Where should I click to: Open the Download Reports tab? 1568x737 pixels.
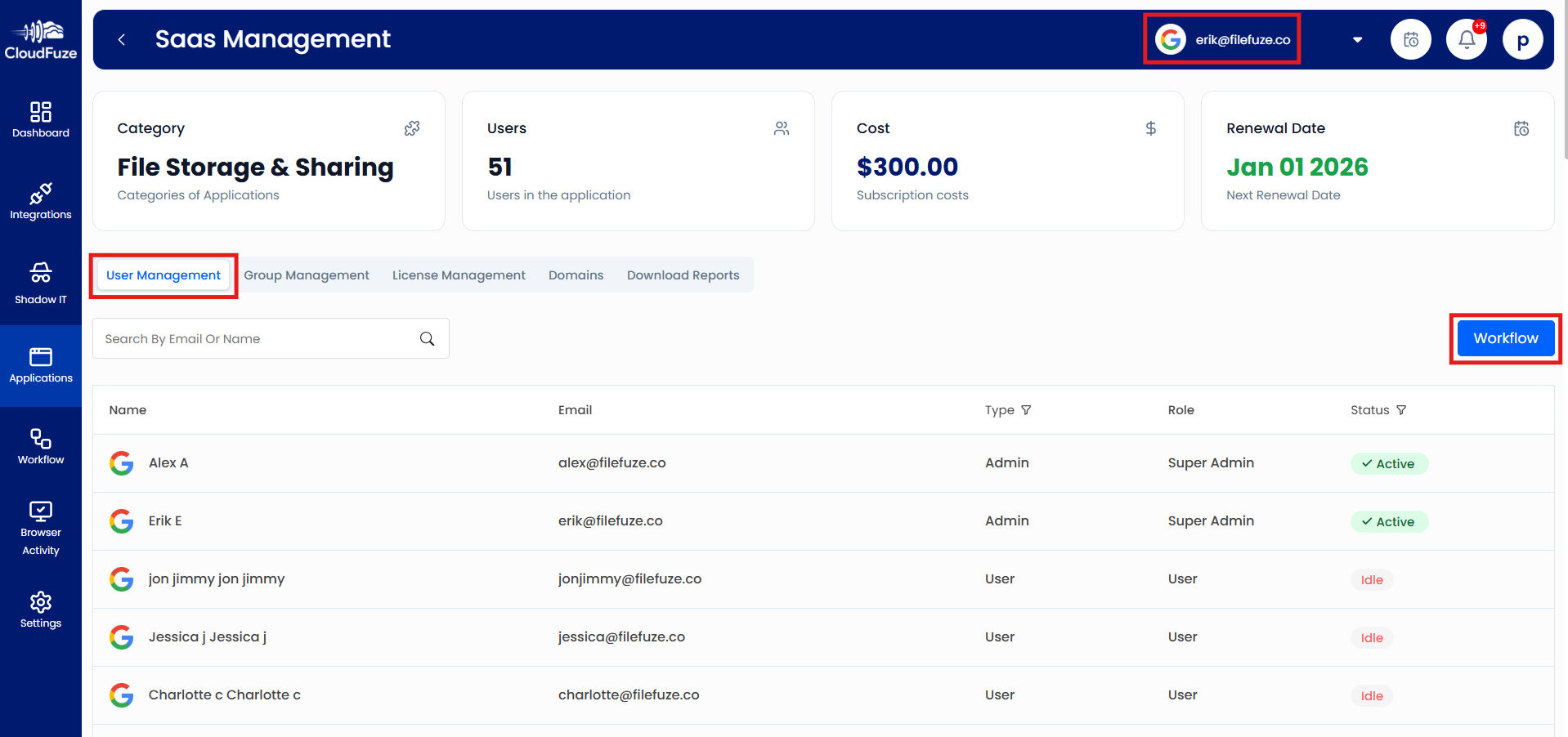pos(683,275)
